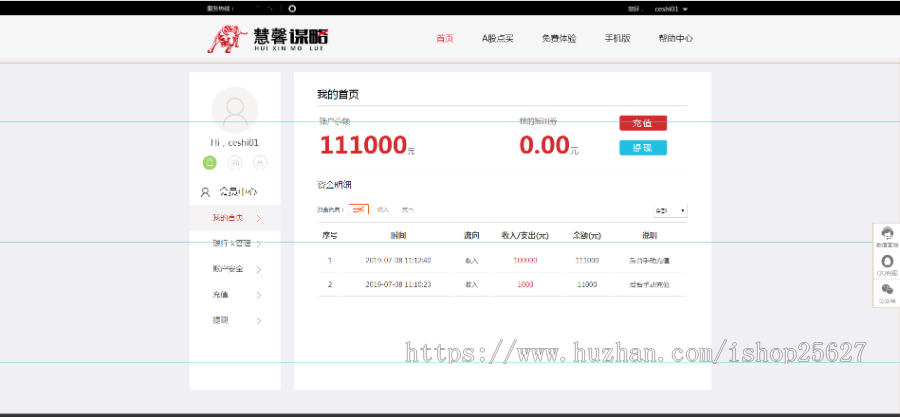This screenshot has width=900, height=417.
Task: Open the QQ support widget
Action: [887, 265]
